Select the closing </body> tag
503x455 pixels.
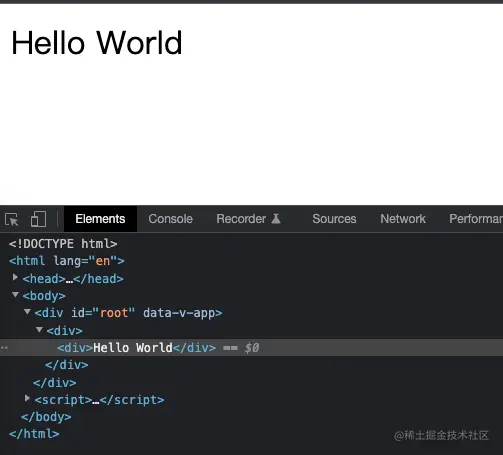[46, 417]
